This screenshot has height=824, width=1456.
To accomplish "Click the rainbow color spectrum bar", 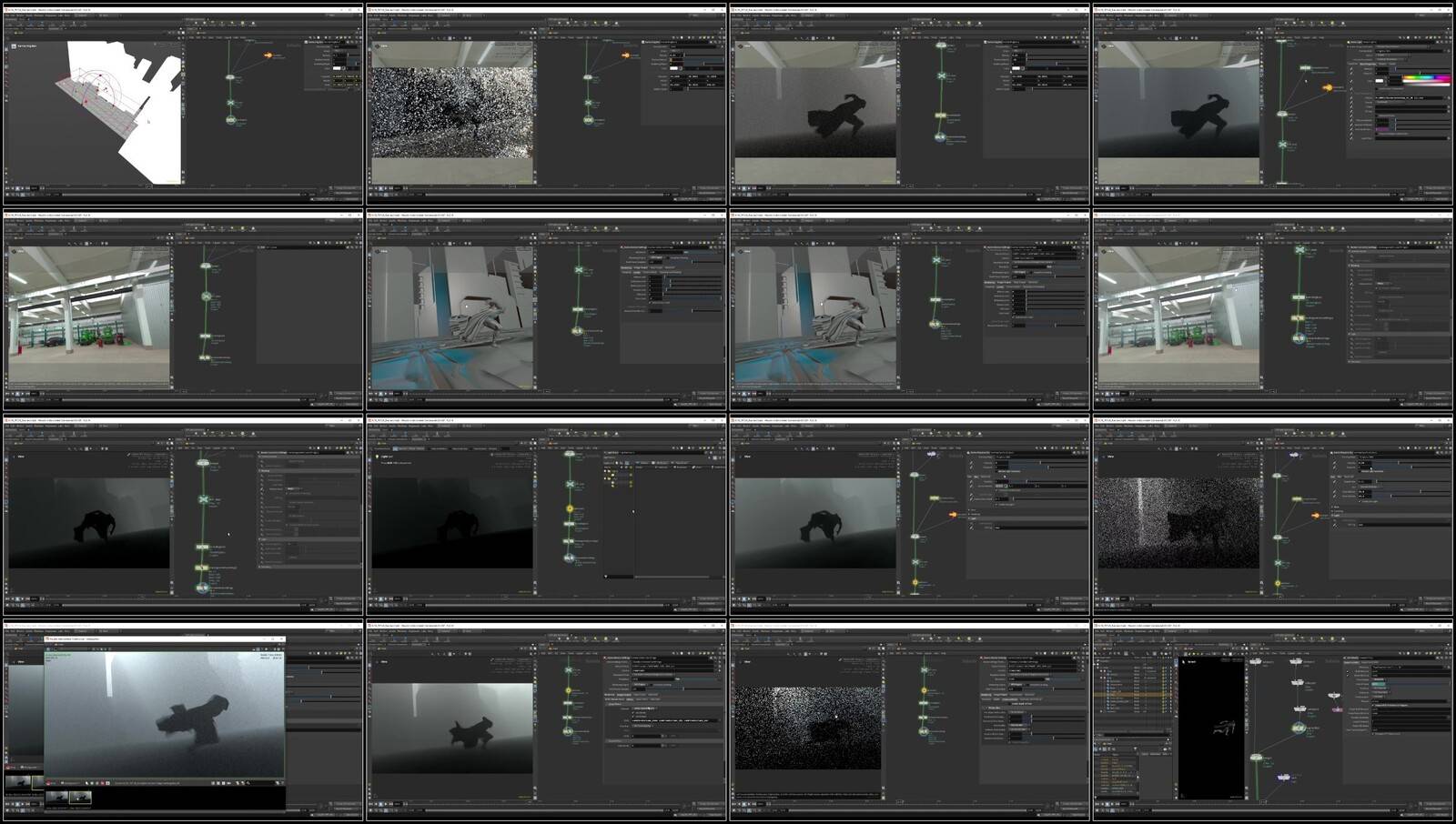I will [1426, 78].
